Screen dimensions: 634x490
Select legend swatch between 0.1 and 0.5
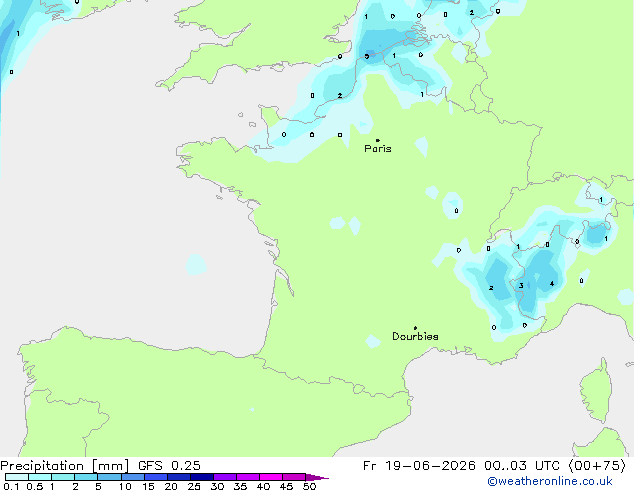17,477
